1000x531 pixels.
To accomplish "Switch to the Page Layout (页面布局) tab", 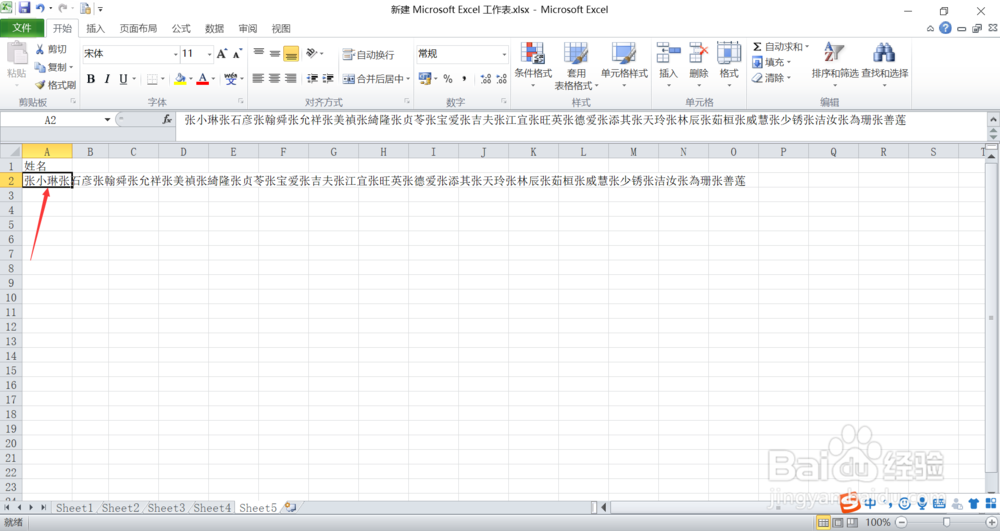I will 138,29.
